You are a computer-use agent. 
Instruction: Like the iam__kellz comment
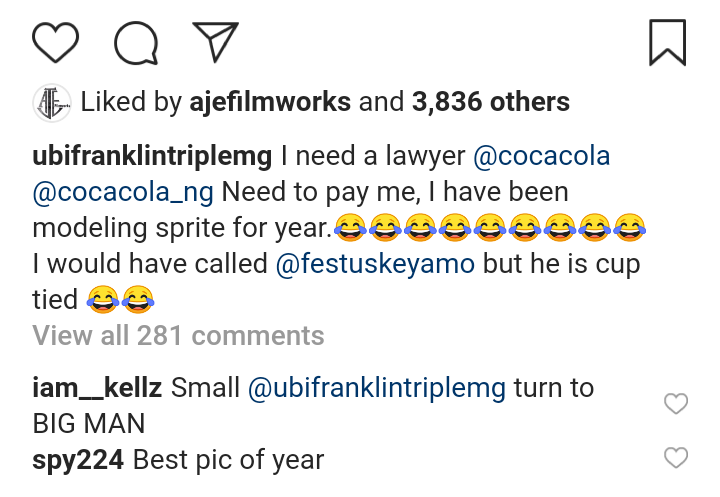tap(676, 404)
